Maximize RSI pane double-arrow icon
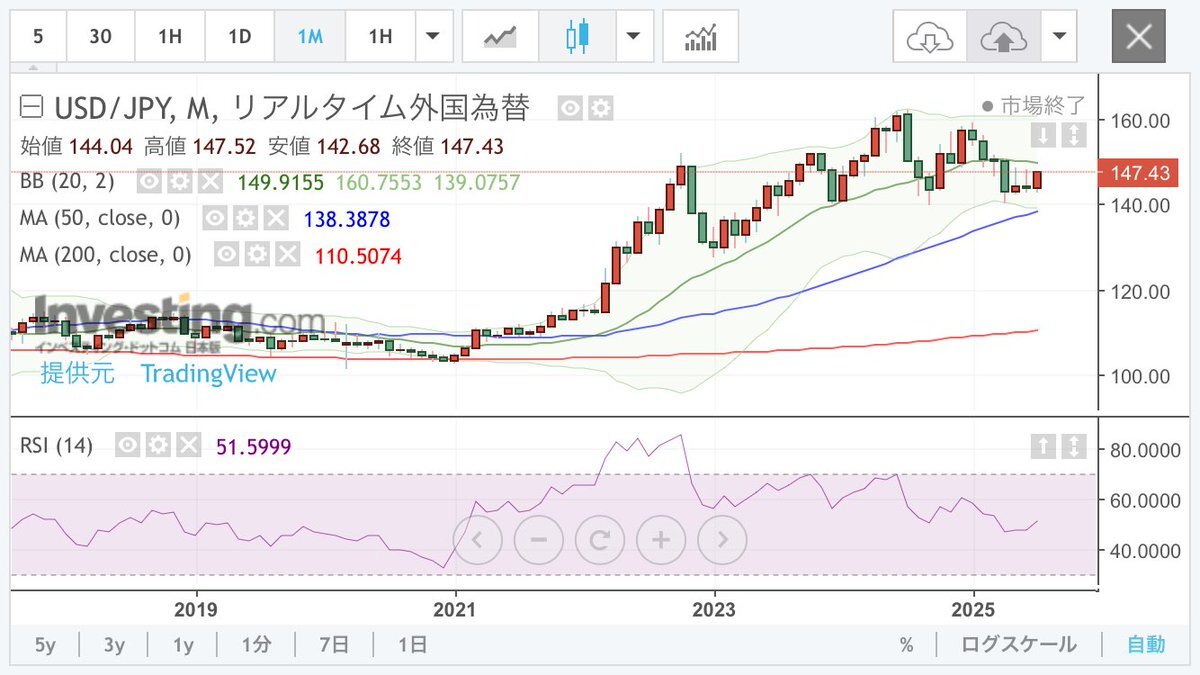Viewport: 1200px width, 675px height. point(1073,446)
